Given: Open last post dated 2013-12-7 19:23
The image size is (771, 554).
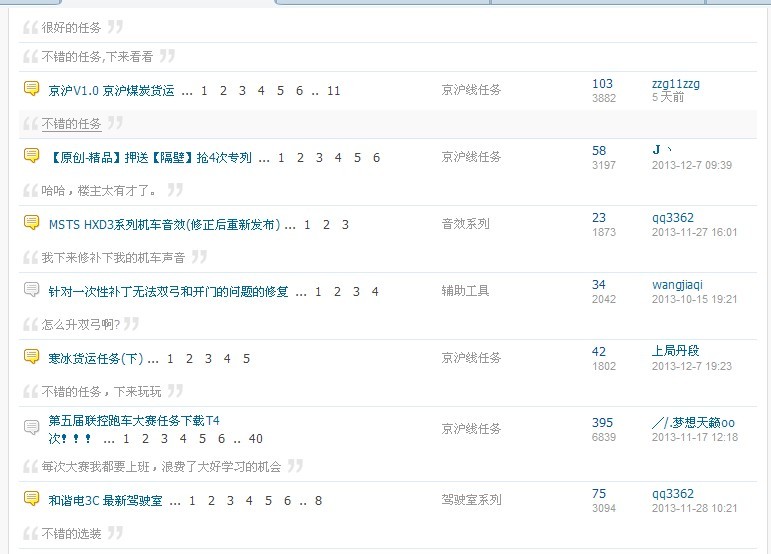Looking at the screenshot, I should 692,367.
